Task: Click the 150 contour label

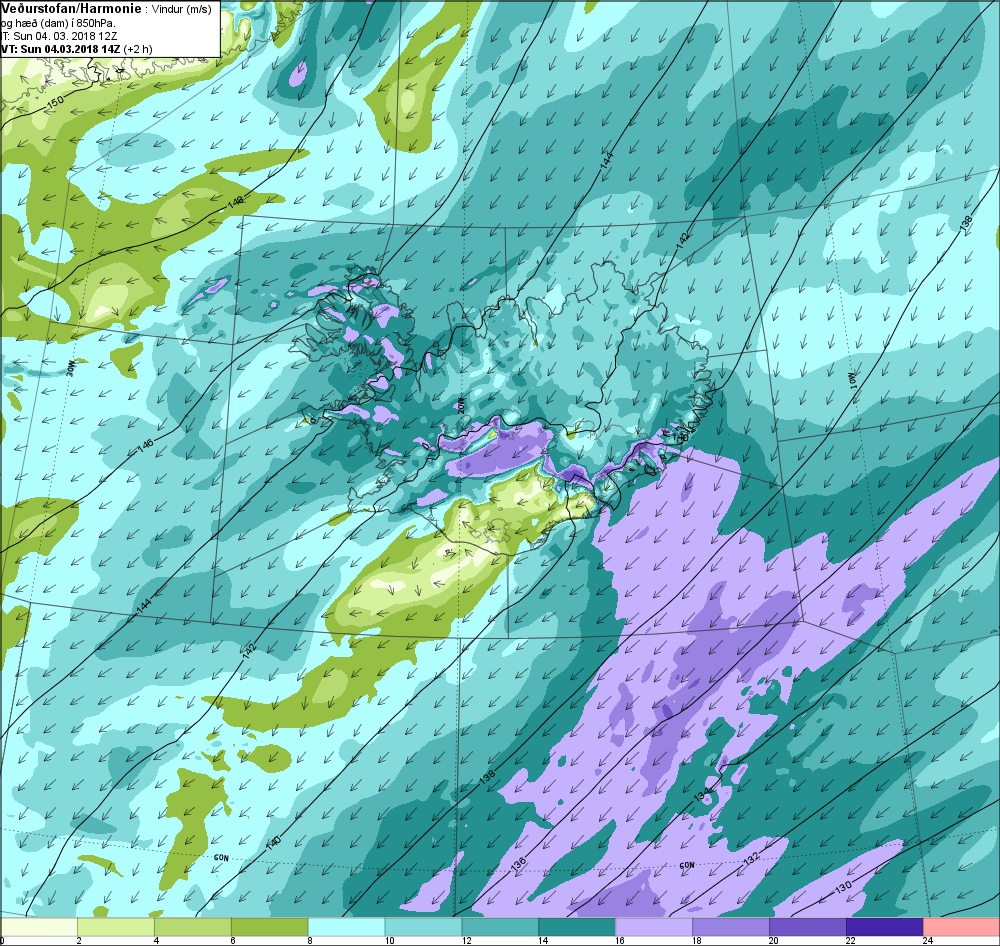Action: click(x=57, y=101)
